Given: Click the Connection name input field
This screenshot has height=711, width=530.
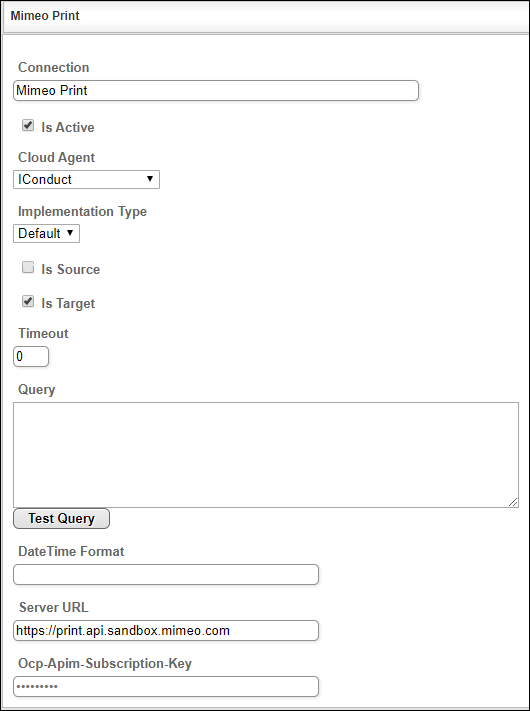Looking at the screenshot, I should tap(216, 91).
